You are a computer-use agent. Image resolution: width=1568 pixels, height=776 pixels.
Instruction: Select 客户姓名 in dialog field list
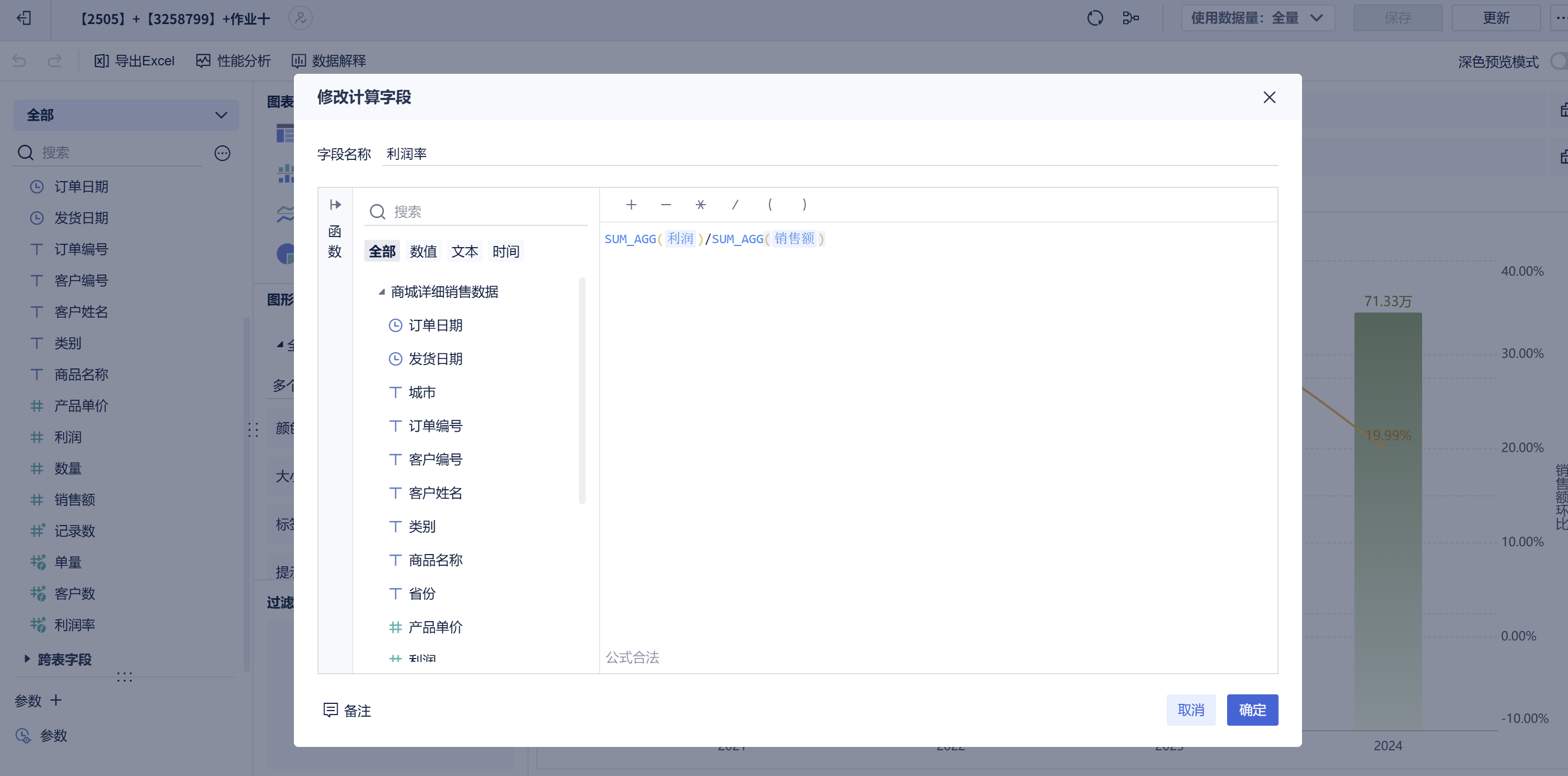click(x=435, y=493)
